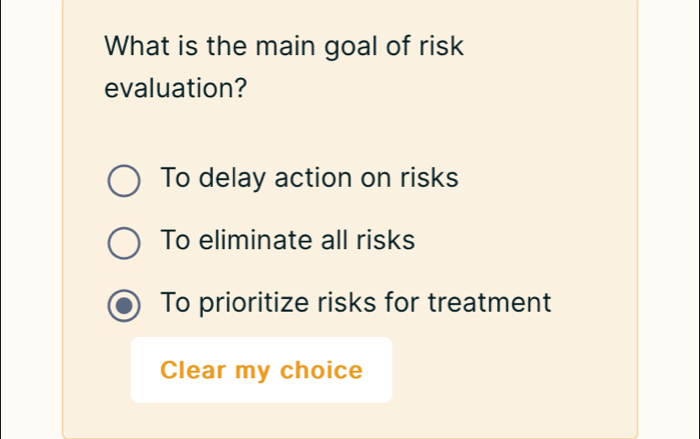This screenshot has height=439, width=700.
Task: Answer with the eliminate all risks text
Action: tap(287, 241)
